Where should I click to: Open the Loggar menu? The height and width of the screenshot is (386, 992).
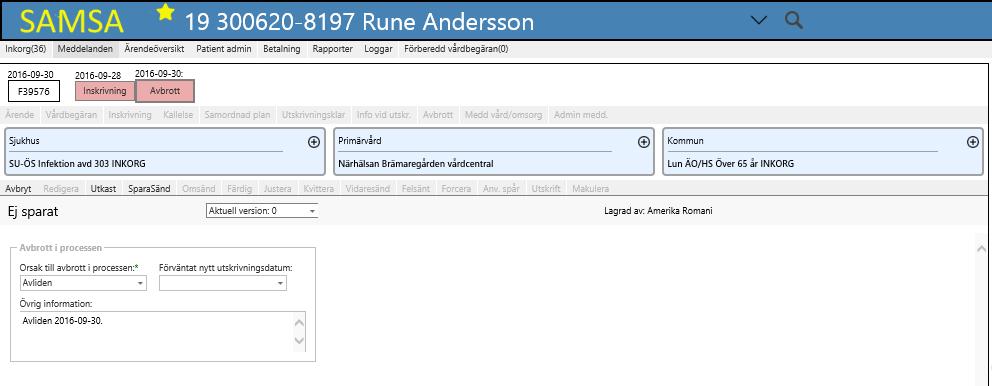[378, 49]
